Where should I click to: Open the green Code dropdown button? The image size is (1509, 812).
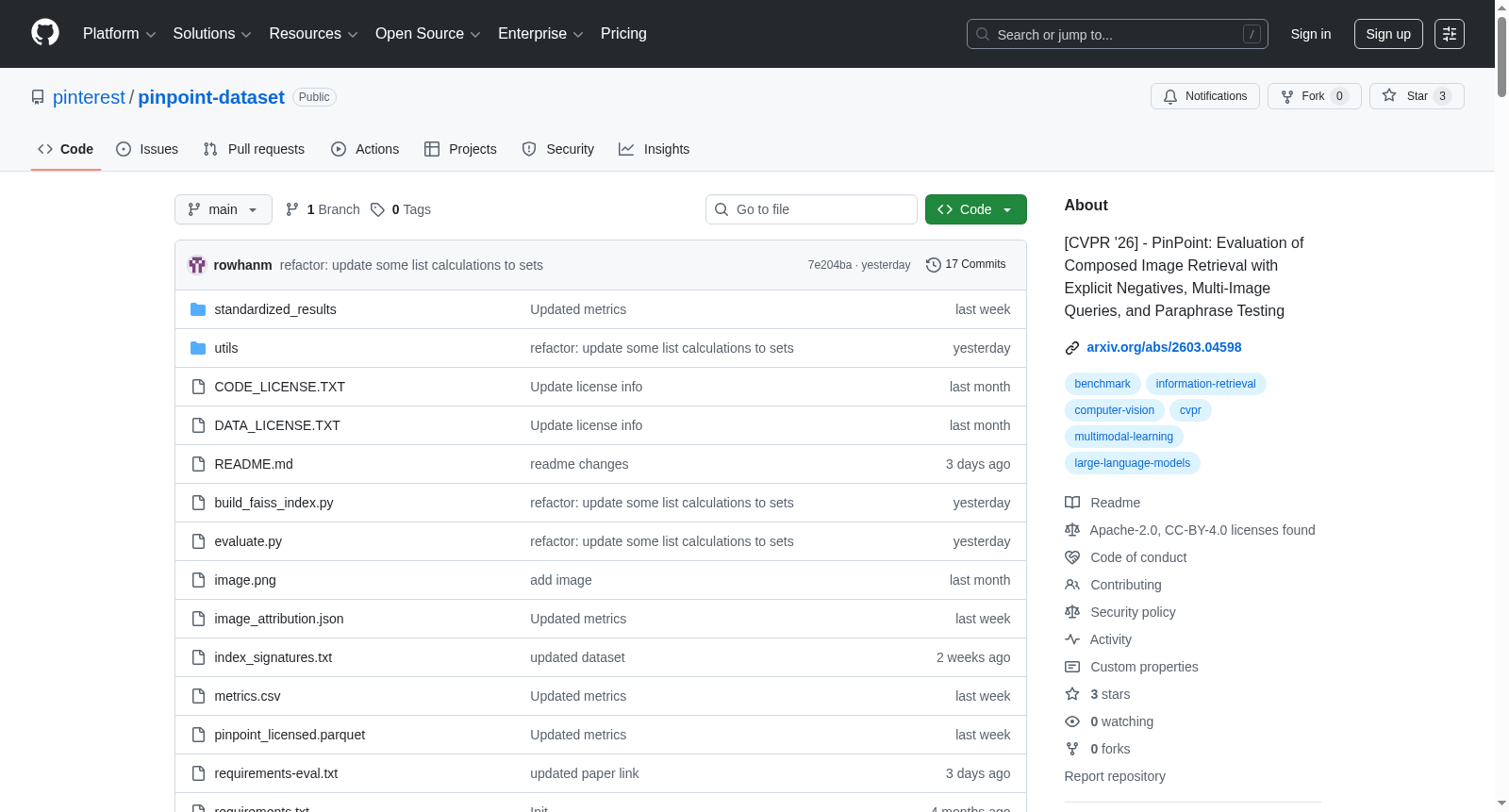coord(976,209)
